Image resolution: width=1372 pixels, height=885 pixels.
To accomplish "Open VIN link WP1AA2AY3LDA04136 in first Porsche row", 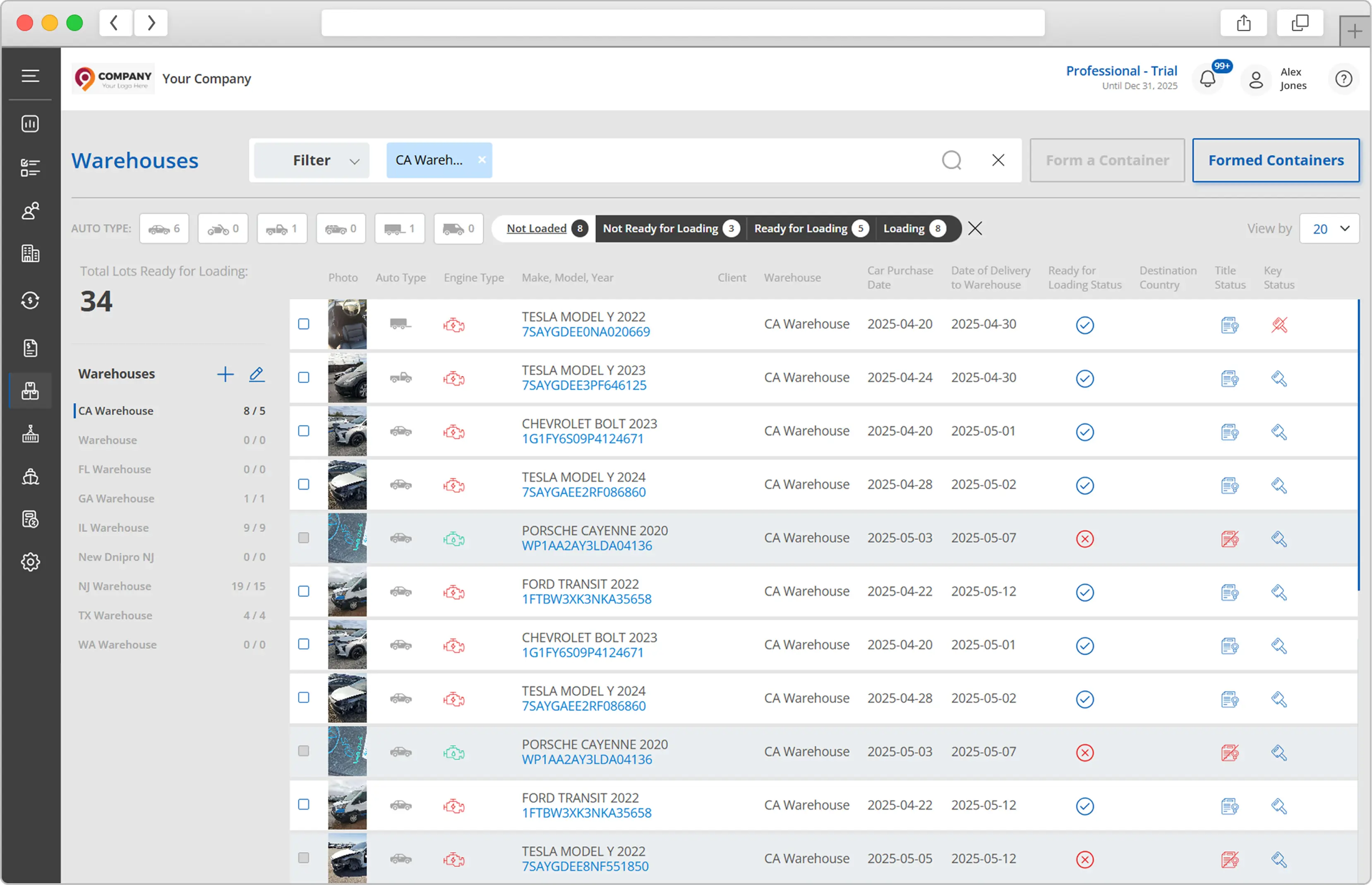I will click(x=587, y=546).
